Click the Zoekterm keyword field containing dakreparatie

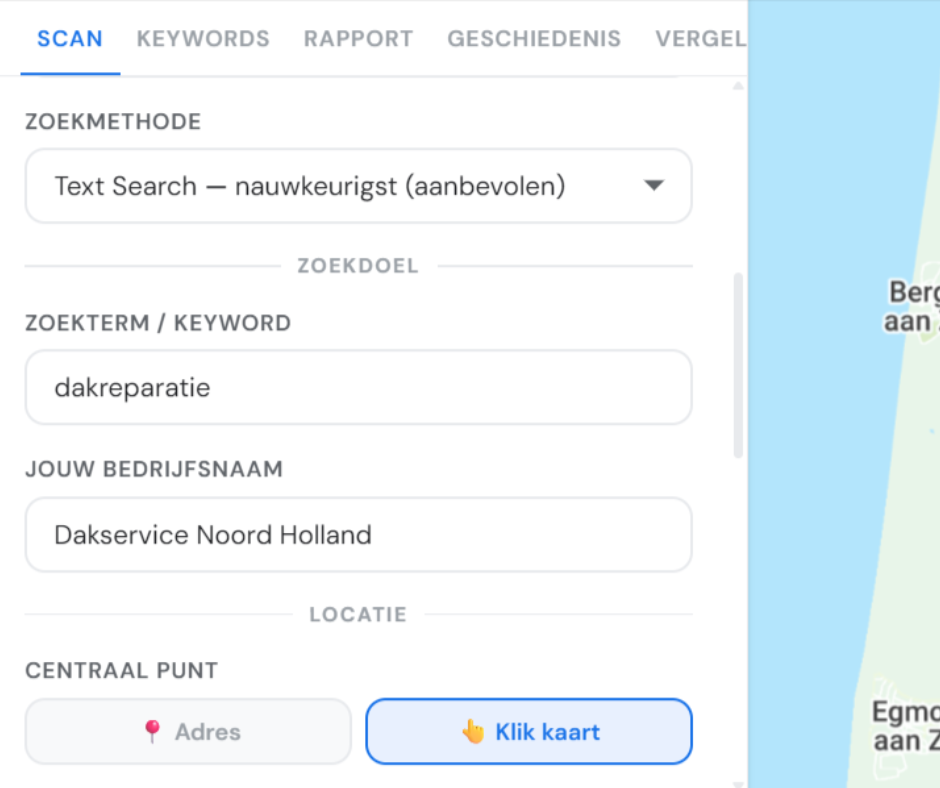coord(358,387)
